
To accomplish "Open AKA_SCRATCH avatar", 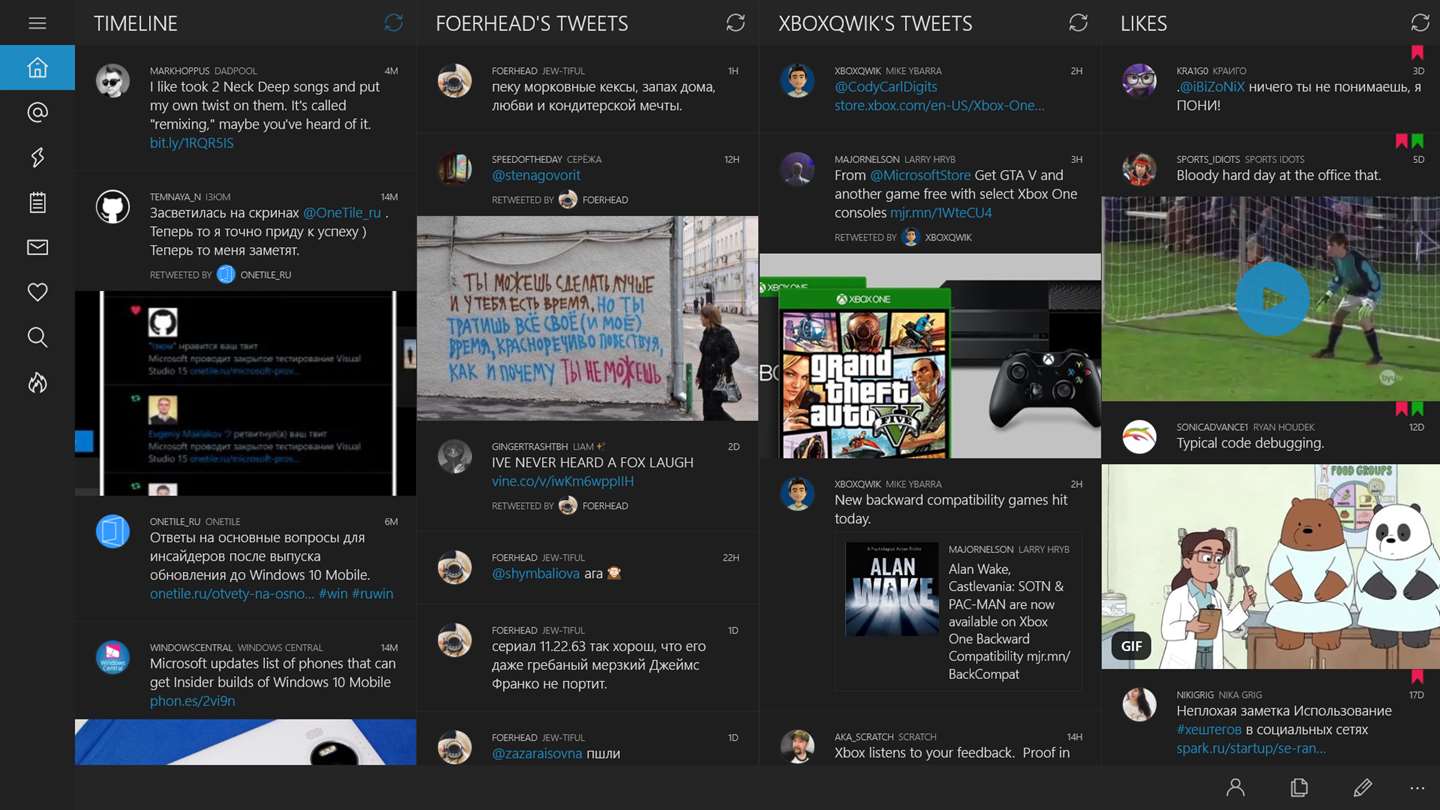I will tap(797, 746).
